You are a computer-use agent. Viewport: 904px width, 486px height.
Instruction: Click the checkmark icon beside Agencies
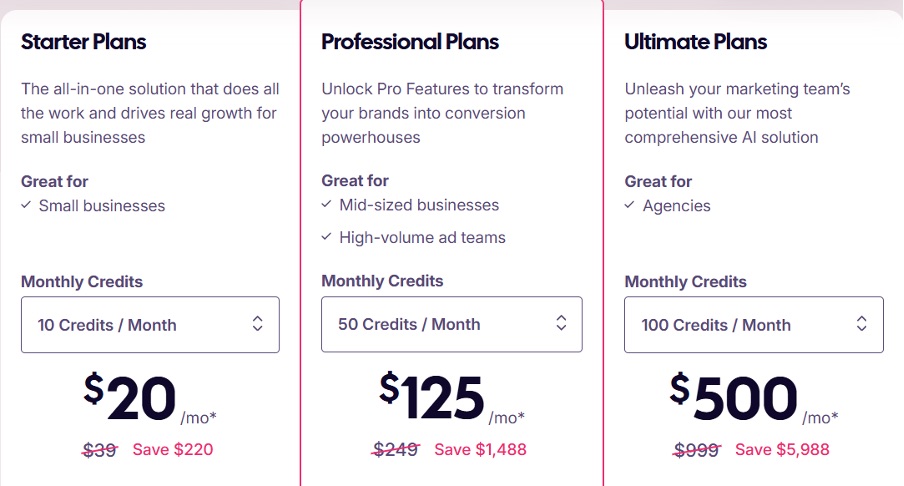coord(630,206)
